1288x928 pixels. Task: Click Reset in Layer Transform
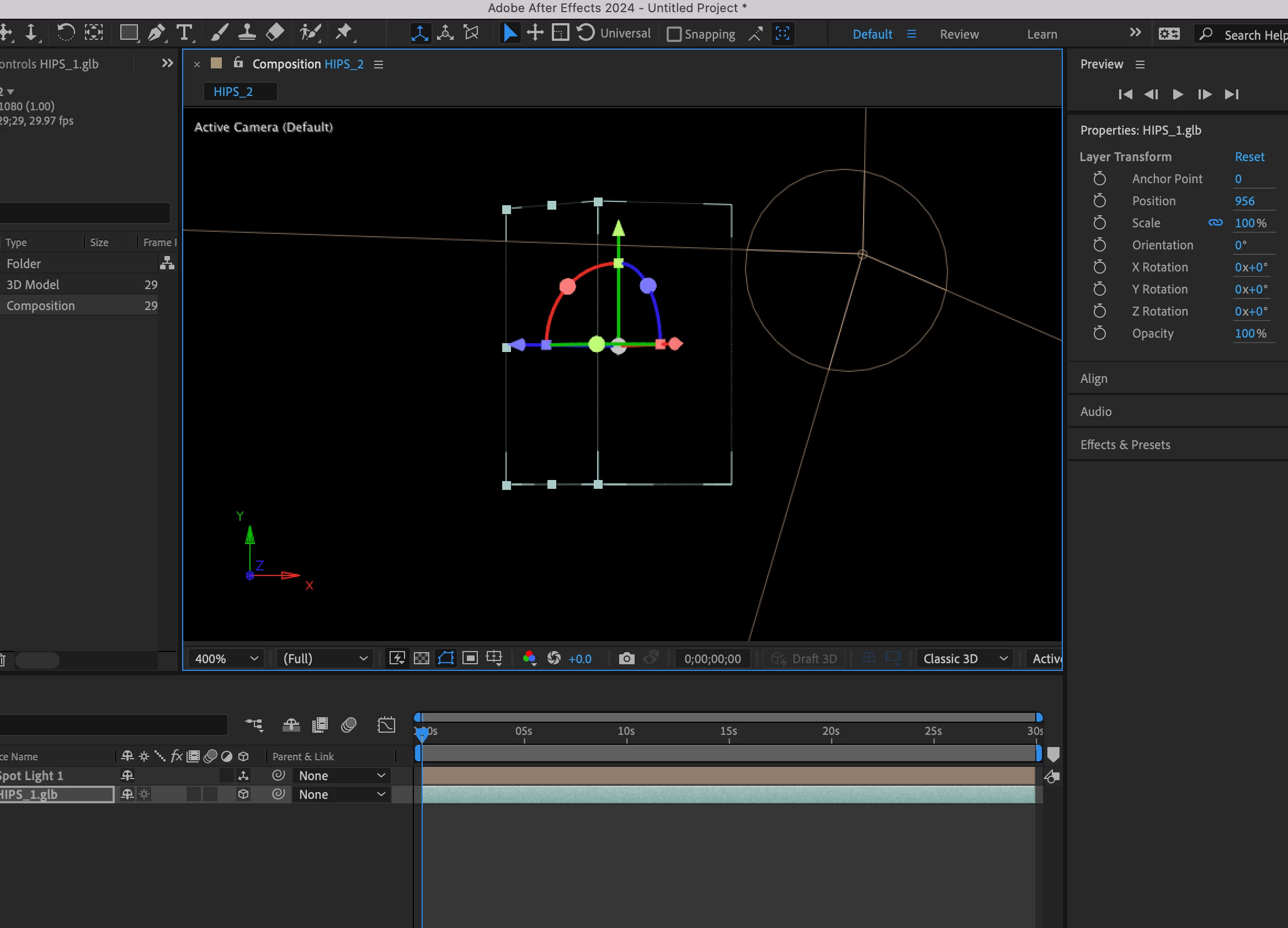(x=1249, y=157)
